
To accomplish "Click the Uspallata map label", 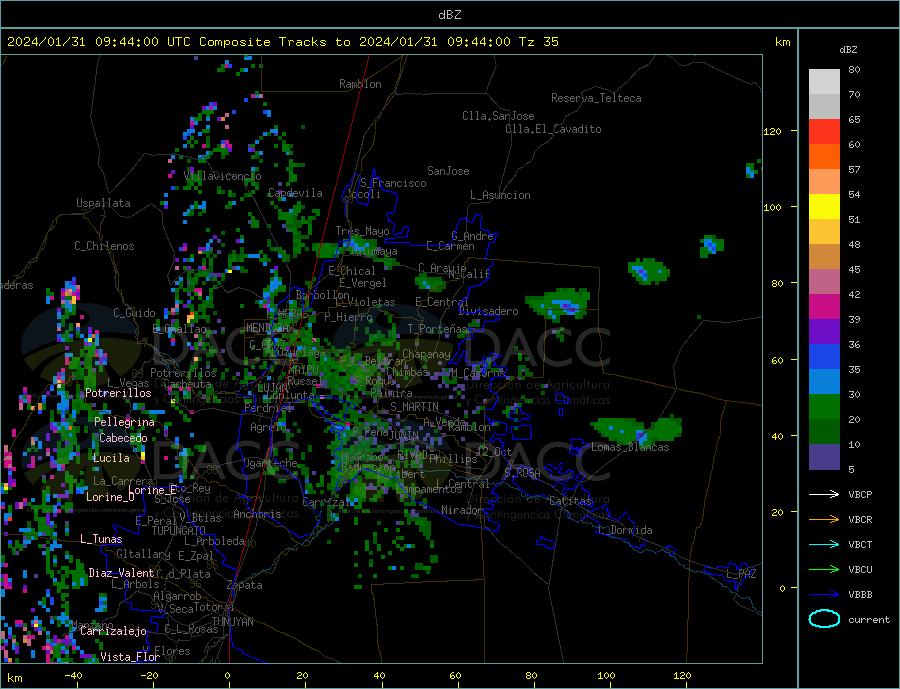I will (103, 203).
